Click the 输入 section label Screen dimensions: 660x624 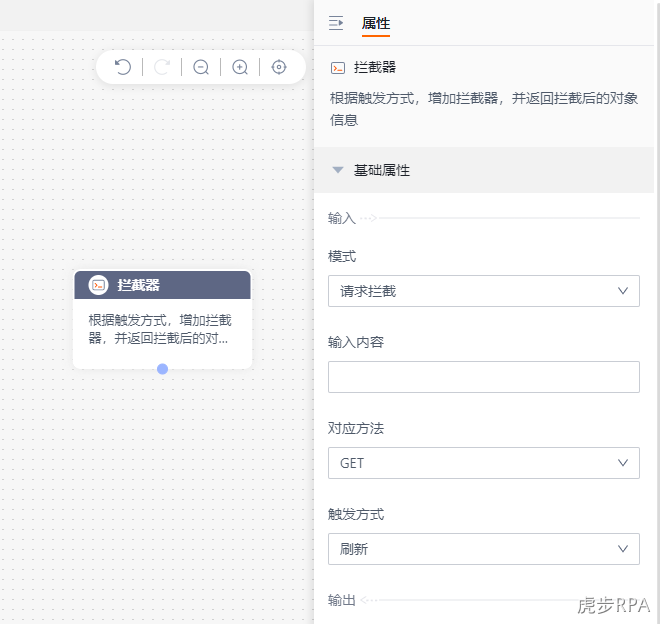342,218
